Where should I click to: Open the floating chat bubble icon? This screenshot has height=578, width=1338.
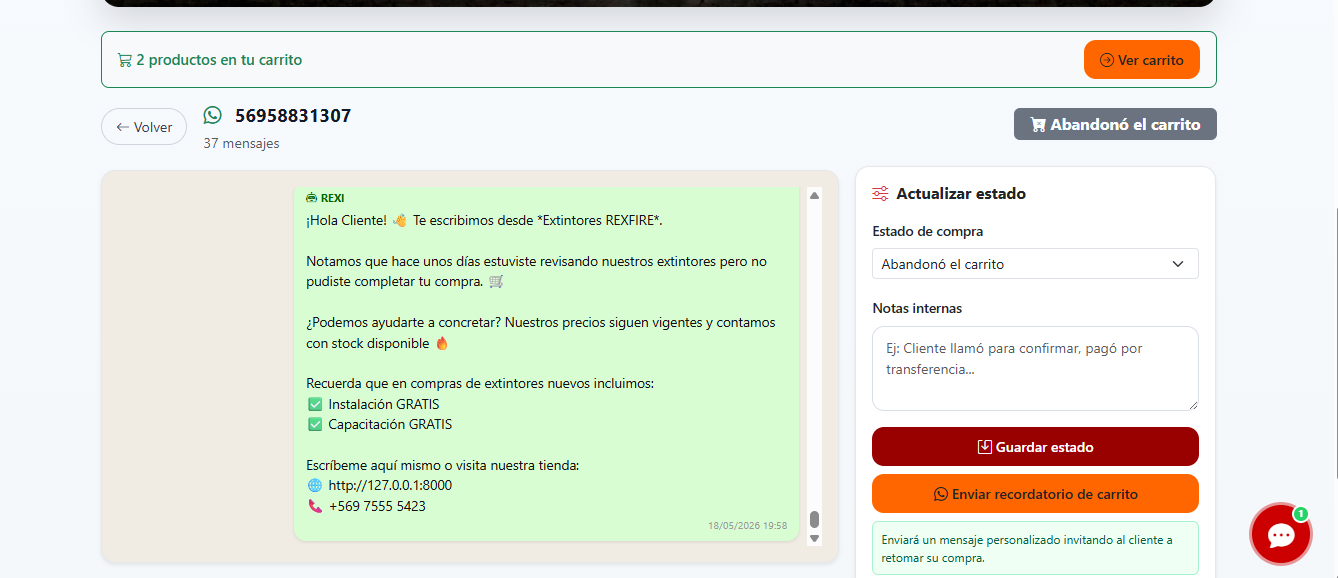point(1281,534)
